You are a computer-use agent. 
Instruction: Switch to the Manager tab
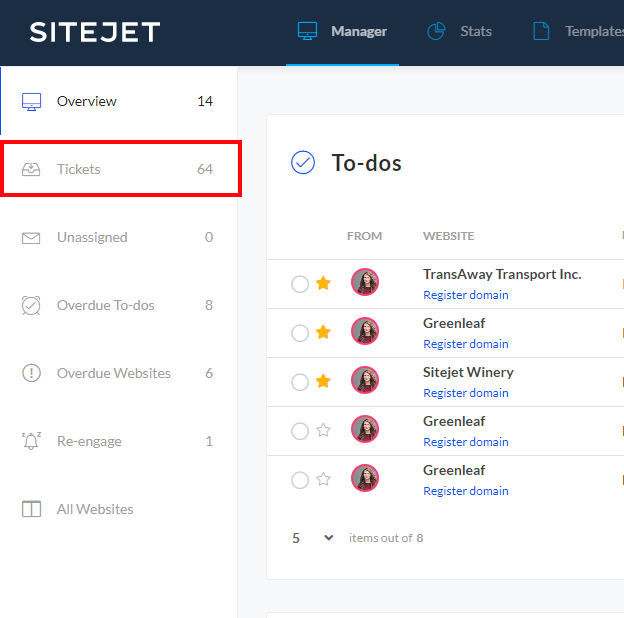pyautogui.click(x=342, y=31)
